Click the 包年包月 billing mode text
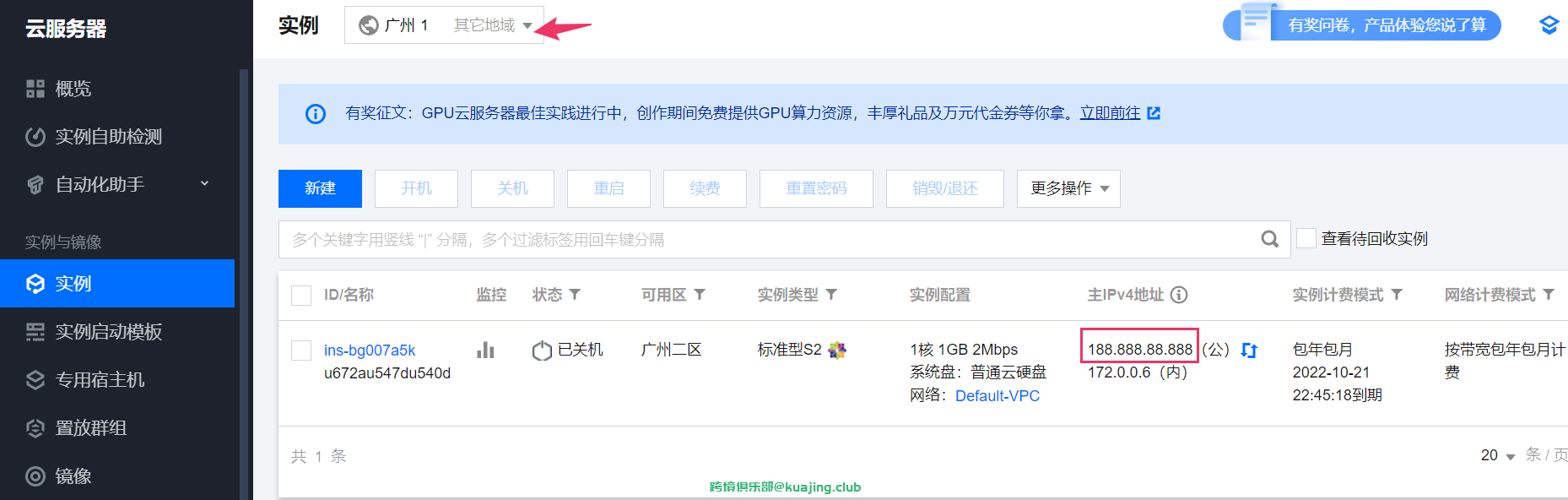1568x500 pixels. coord(1322,350)
